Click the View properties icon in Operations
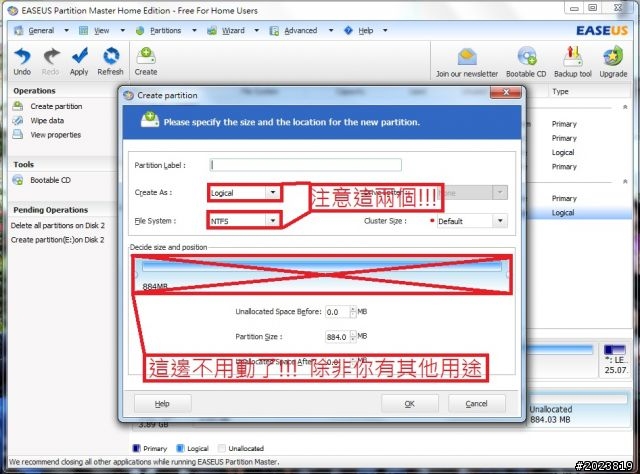Viewport: 640px width, 474px height. point(18,134)
